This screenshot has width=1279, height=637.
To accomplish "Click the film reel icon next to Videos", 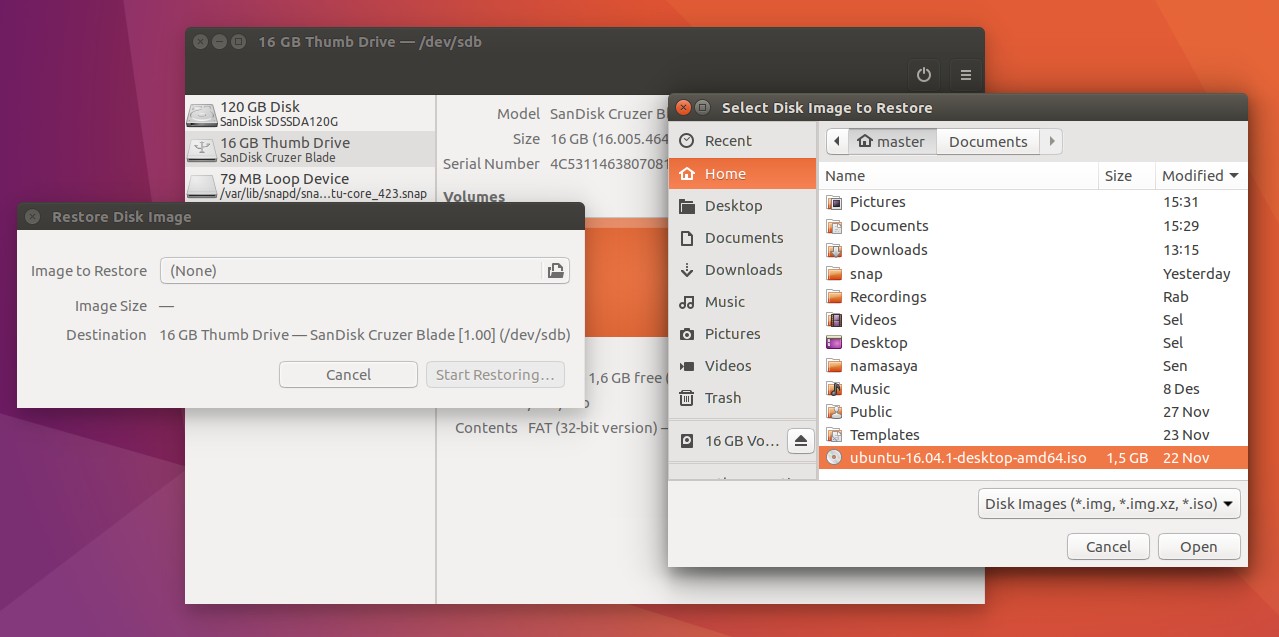I will click(x=835, y=319).
